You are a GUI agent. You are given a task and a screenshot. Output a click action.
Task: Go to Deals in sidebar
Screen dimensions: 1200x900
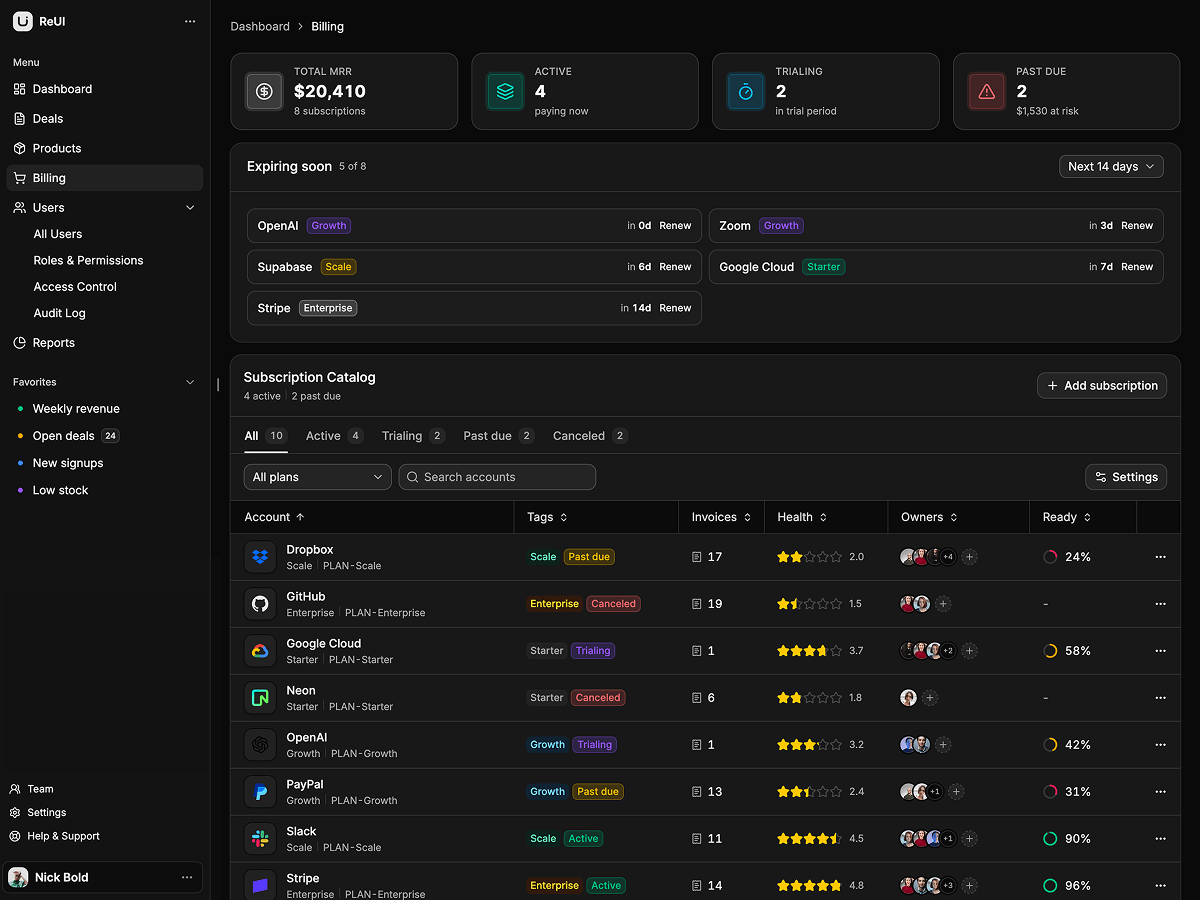[x=104, y=119]
